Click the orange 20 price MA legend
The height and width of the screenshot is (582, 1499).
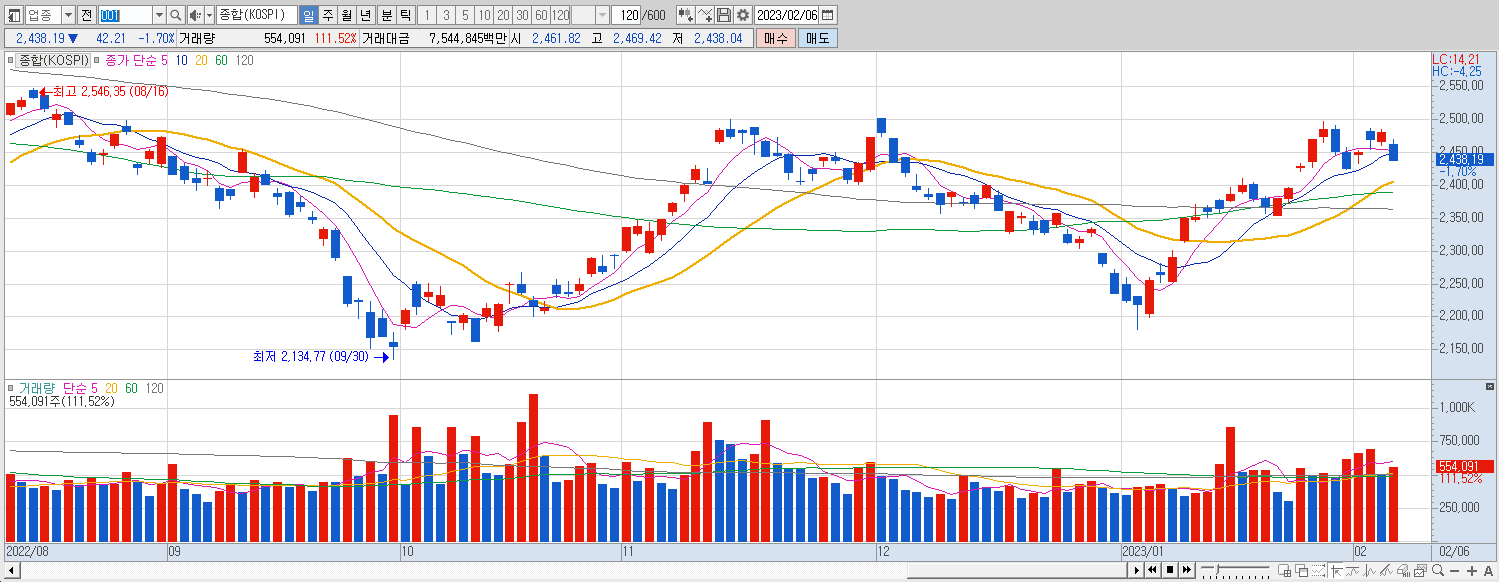click(201, 60)
